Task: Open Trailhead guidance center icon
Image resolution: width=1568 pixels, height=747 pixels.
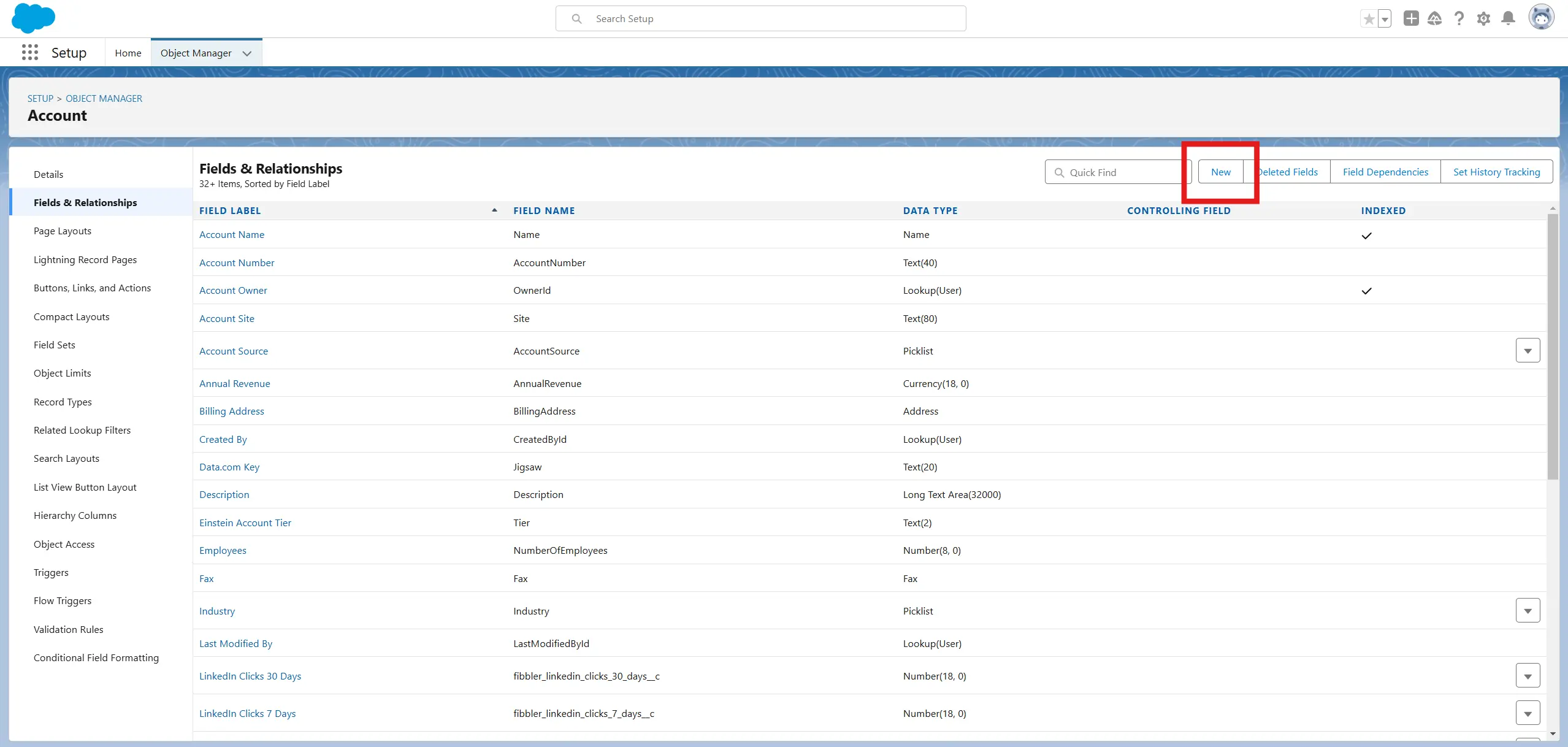Action: (1434, 19)
